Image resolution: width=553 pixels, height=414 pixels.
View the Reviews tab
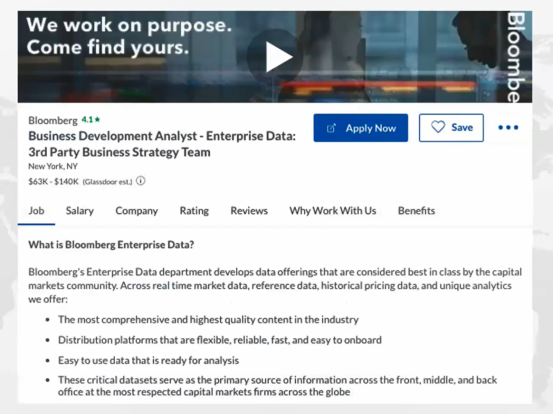point(249,211)
